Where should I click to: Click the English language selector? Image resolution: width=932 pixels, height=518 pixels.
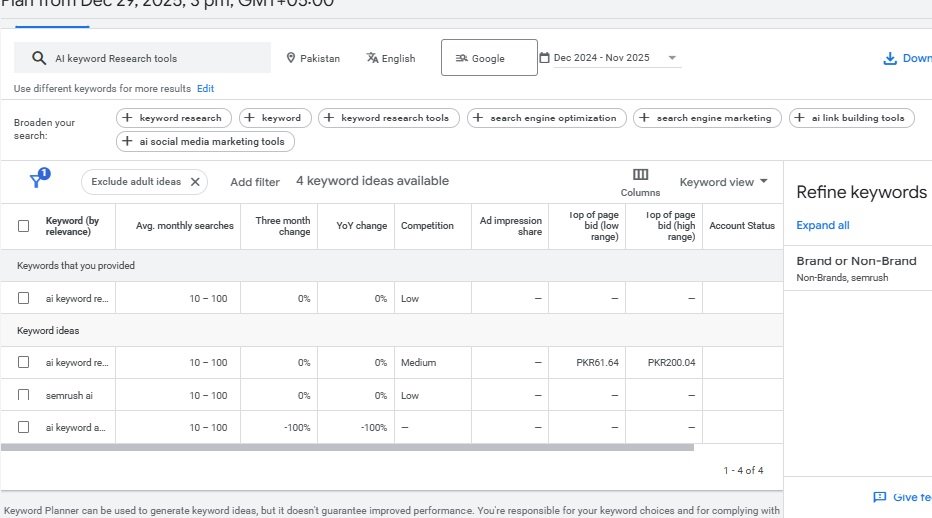[391, 58]
